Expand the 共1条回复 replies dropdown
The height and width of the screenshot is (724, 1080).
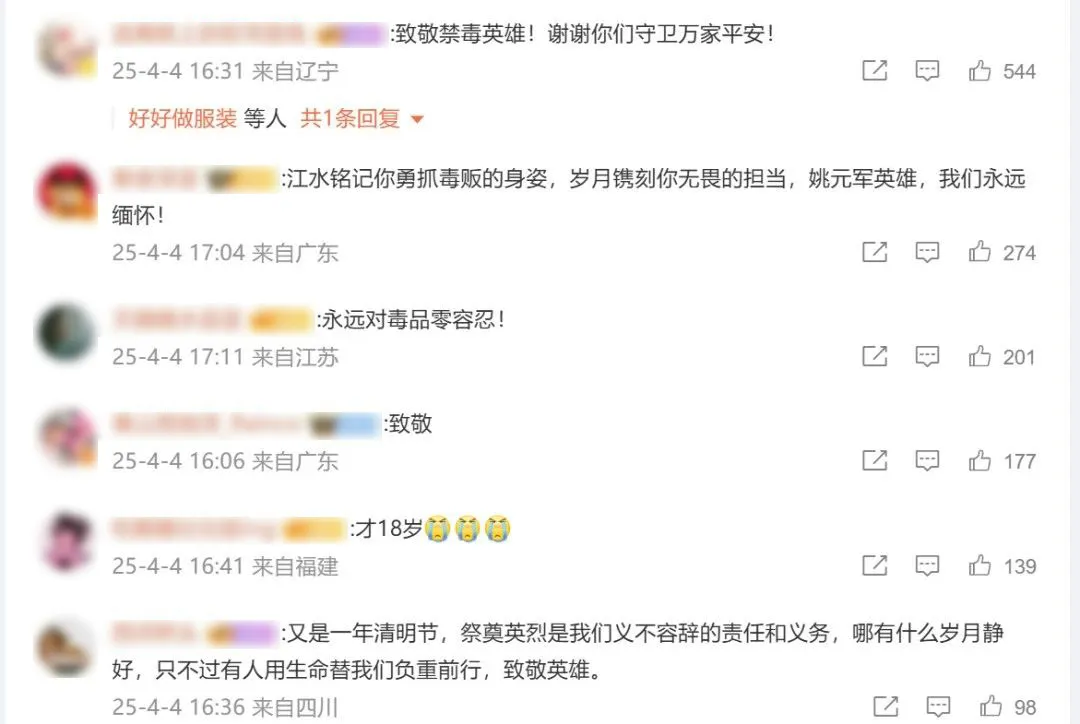(x=361, y=119)
